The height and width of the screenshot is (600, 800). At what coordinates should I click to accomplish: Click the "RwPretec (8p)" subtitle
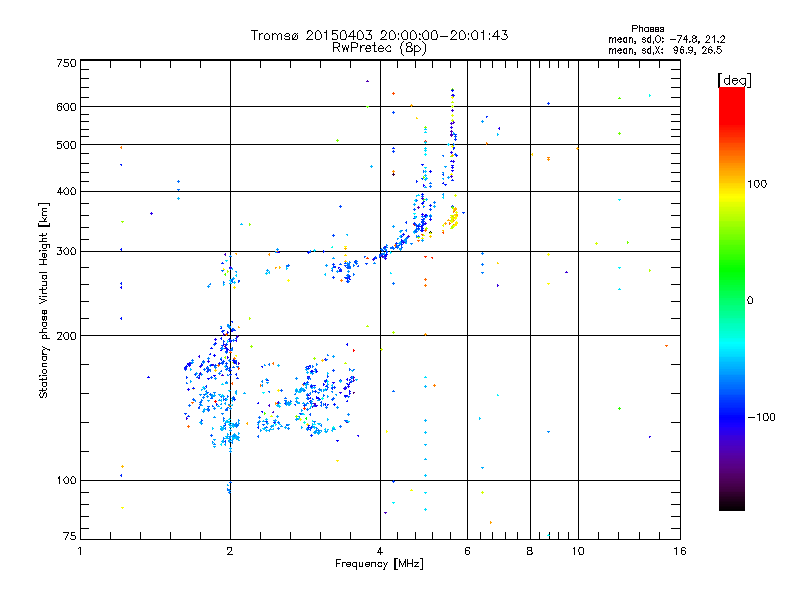(379, 48)
